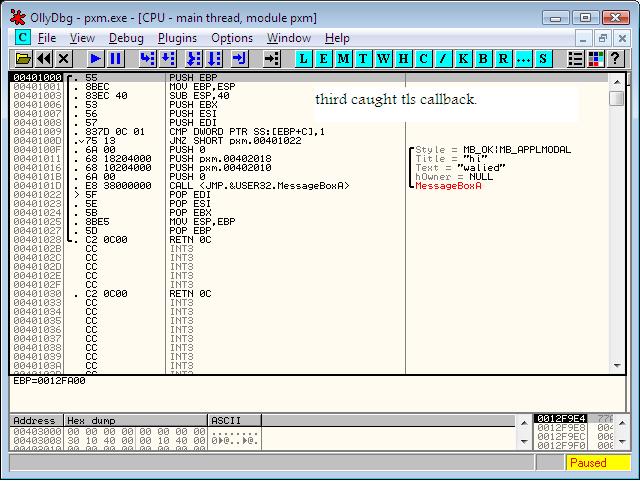Show Windows with W button
Image resolution: width=640 pixels, height=481 pixels.
coord(383,59)
